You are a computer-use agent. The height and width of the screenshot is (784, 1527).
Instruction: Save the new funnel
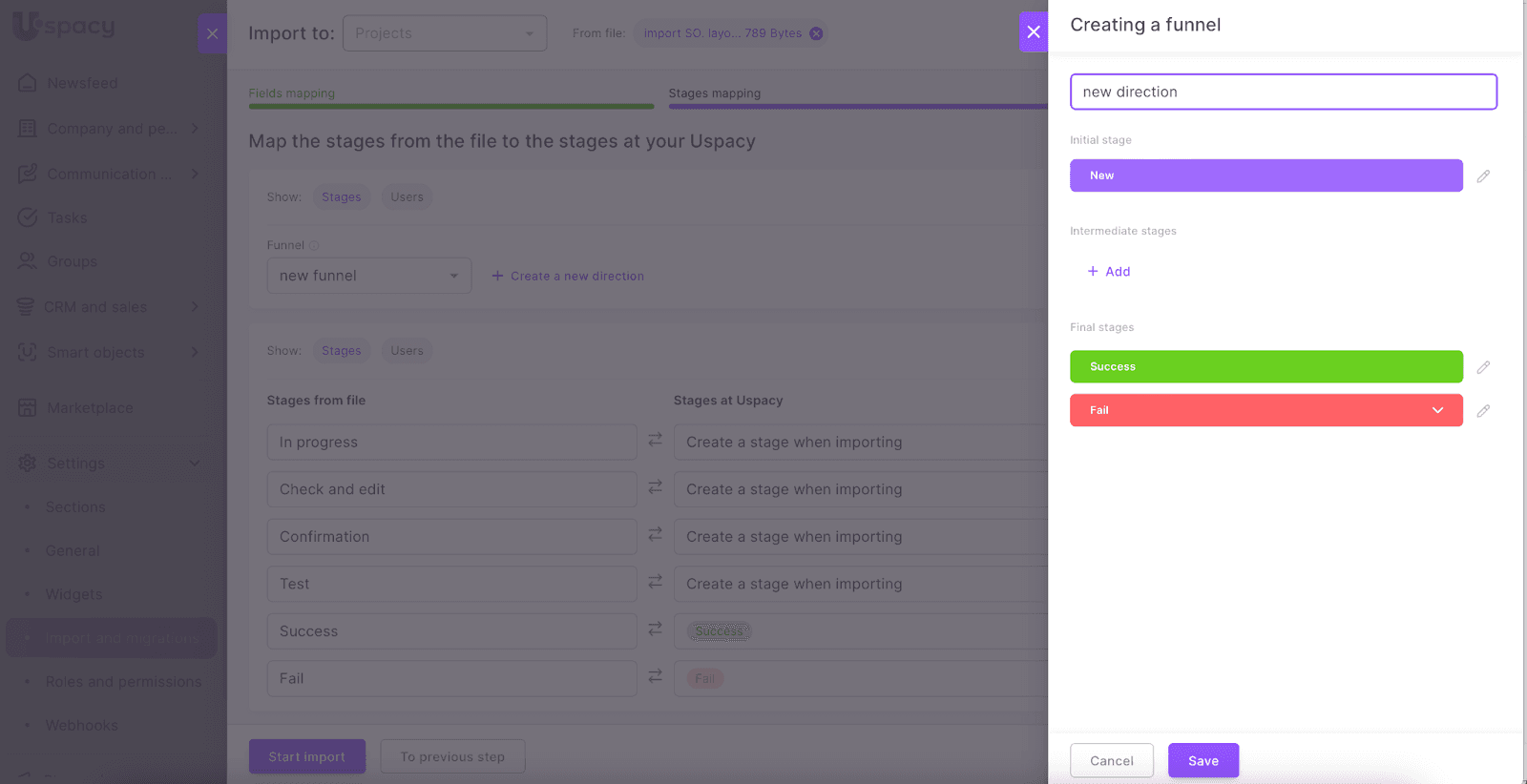click(1203, 760)
